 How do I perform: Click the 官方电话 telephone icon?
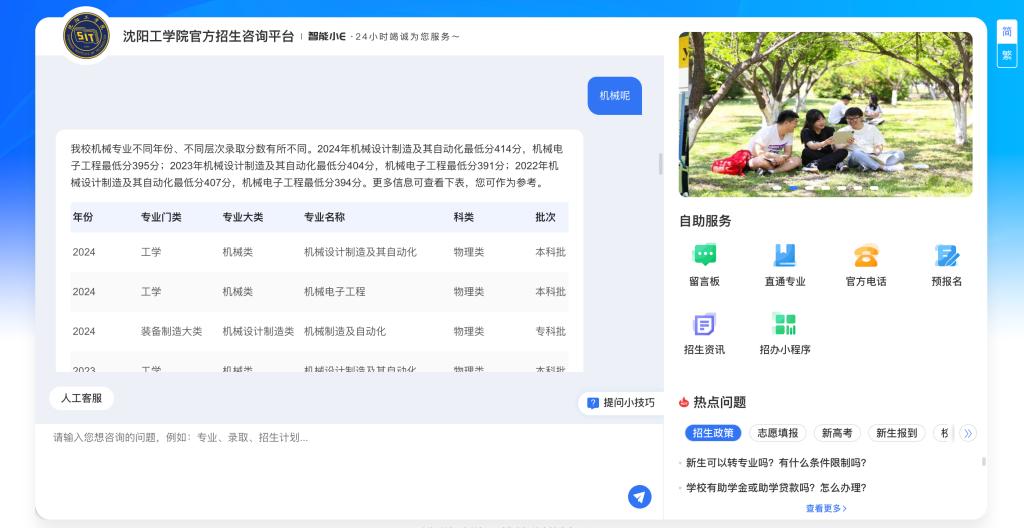click(x=866, y=256)
